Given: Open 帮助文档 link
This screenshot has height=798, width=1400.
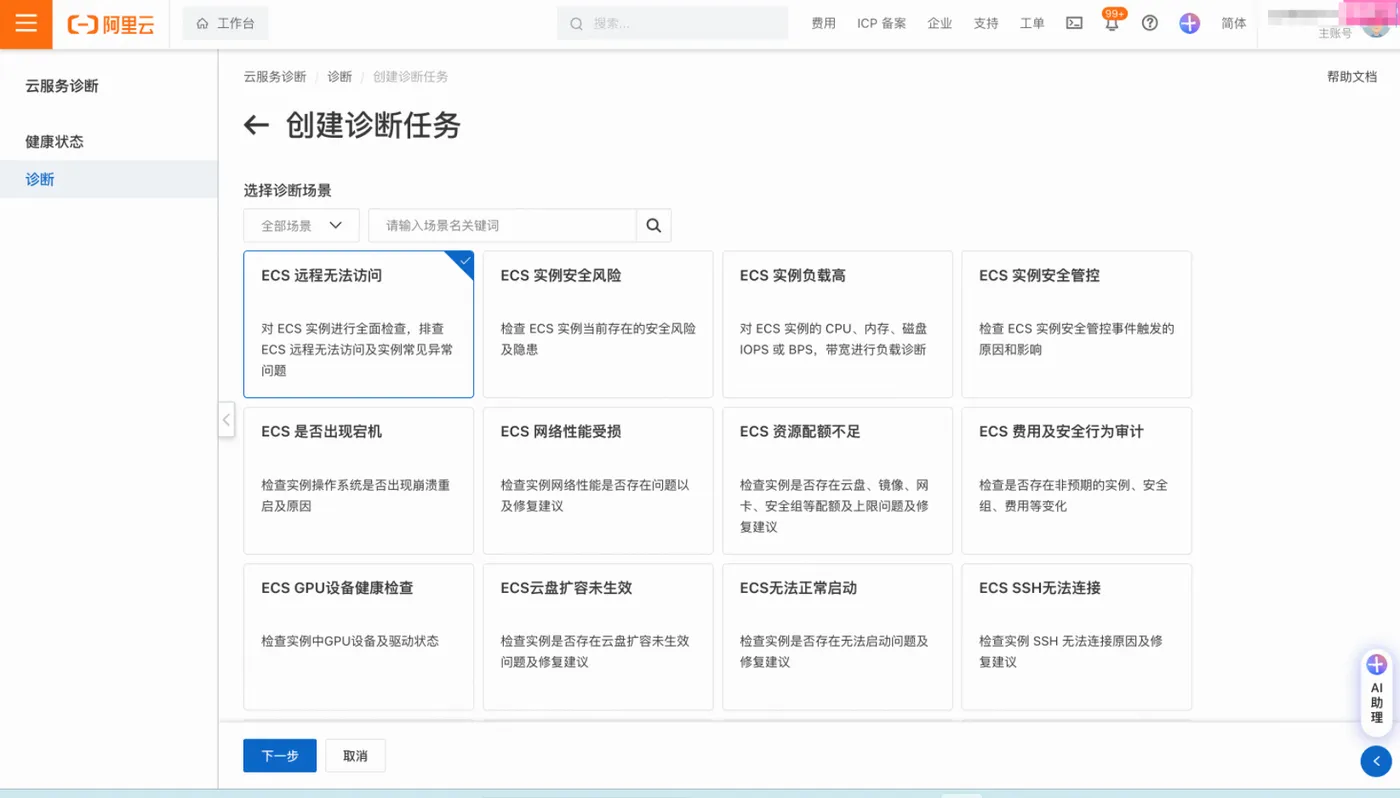Looking at the screenshot, I should (1352, 77).
